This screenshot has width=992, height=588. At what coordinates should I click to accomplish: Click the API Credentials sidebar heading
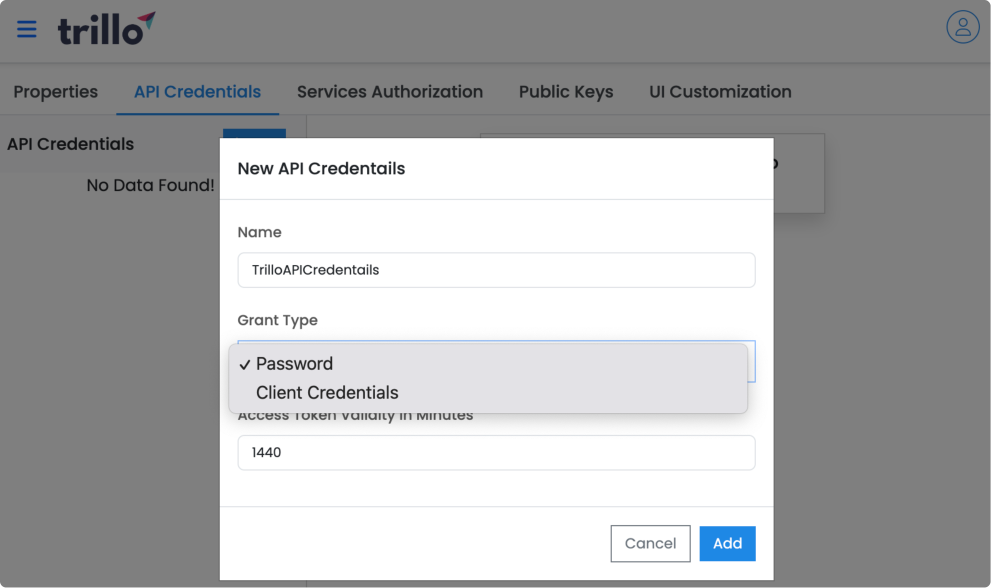coord(70,144)
